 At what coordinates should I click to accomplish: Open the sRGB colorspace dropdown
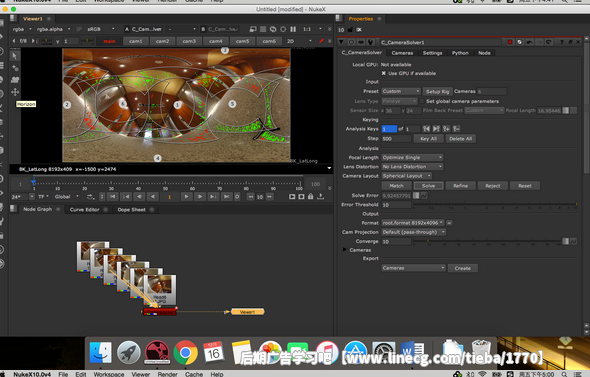click(101, 29)
